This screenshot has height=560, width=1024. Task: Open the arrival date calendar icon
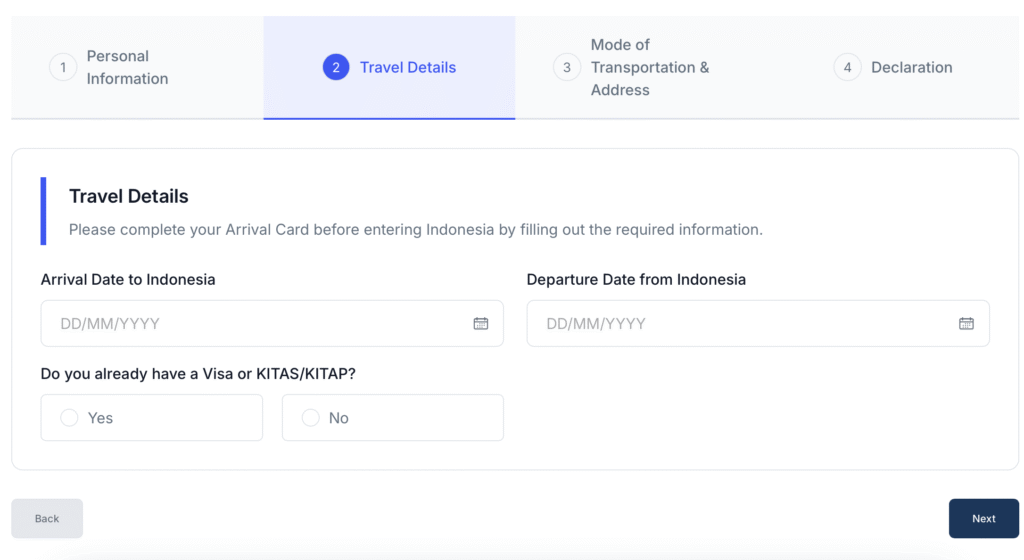(481, 324)
